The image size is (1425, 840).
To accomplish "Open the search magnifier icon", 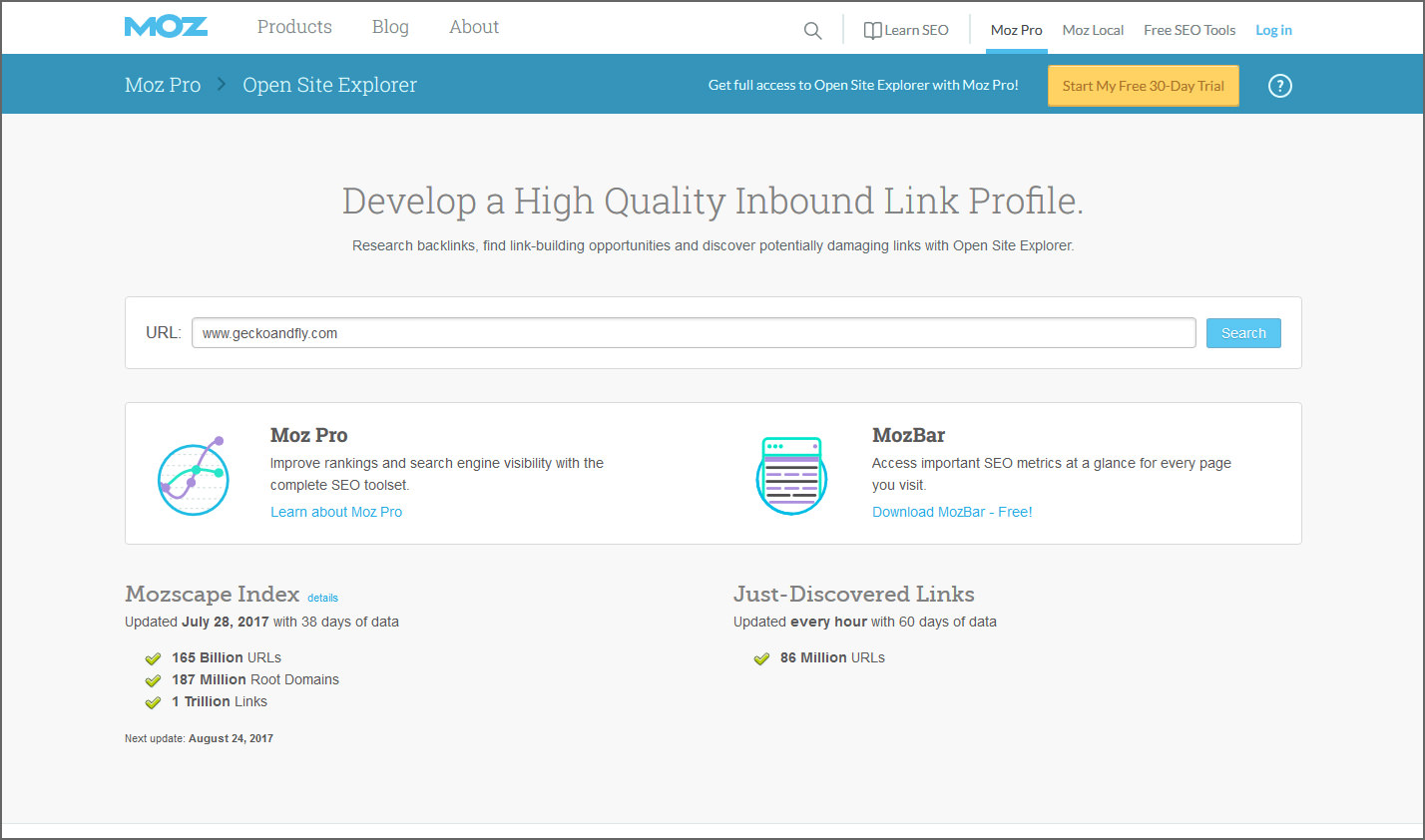I will tap(813, 31).
